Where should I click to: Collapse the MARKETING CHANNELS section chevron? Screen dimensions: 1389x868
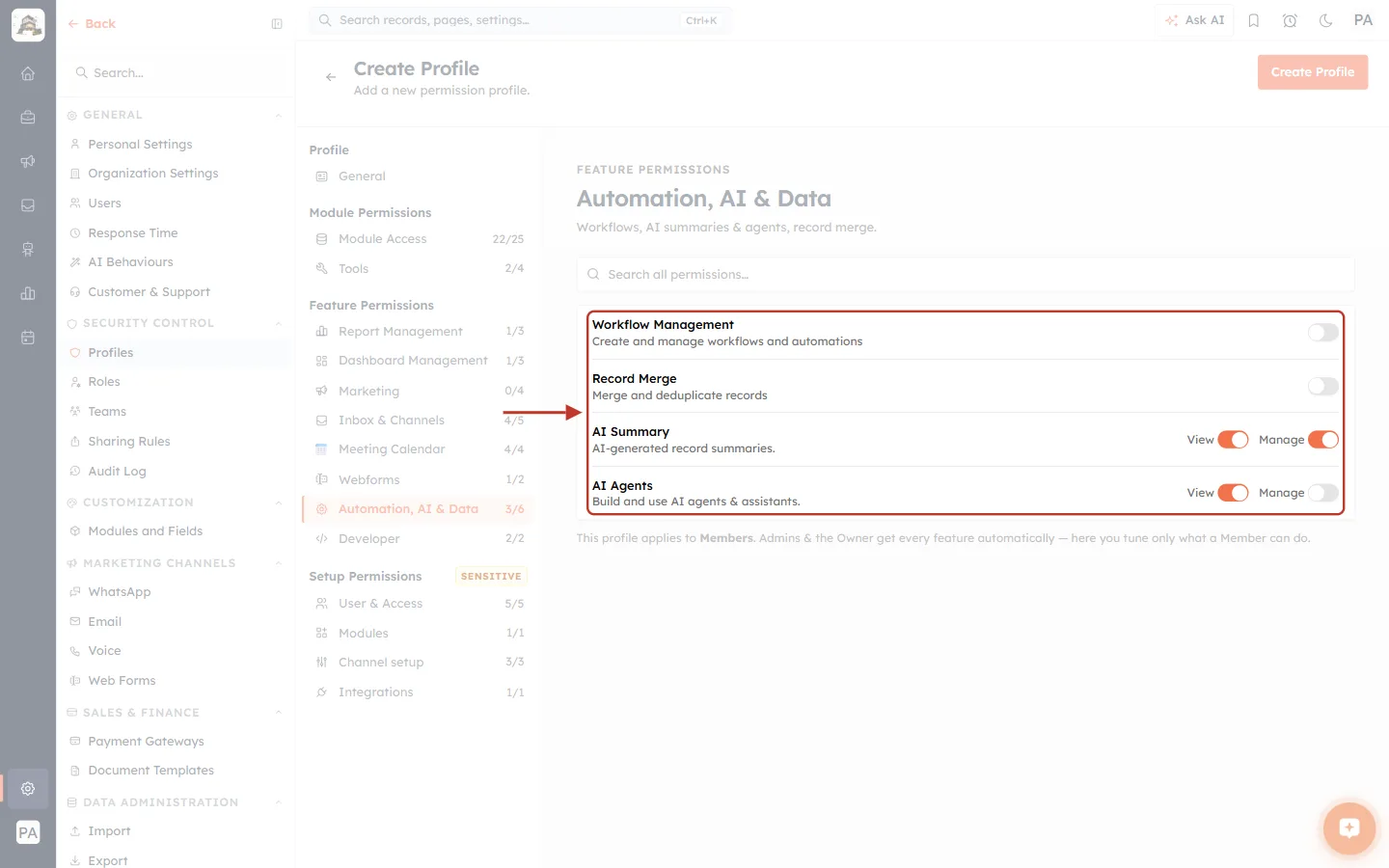pyautogui.click(x=278, y=564)
